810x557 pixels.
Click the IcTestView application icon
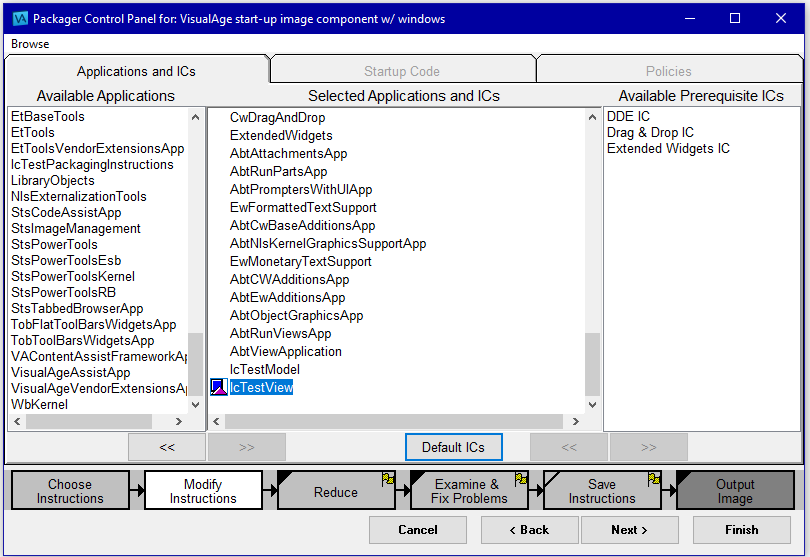point(219,387)
